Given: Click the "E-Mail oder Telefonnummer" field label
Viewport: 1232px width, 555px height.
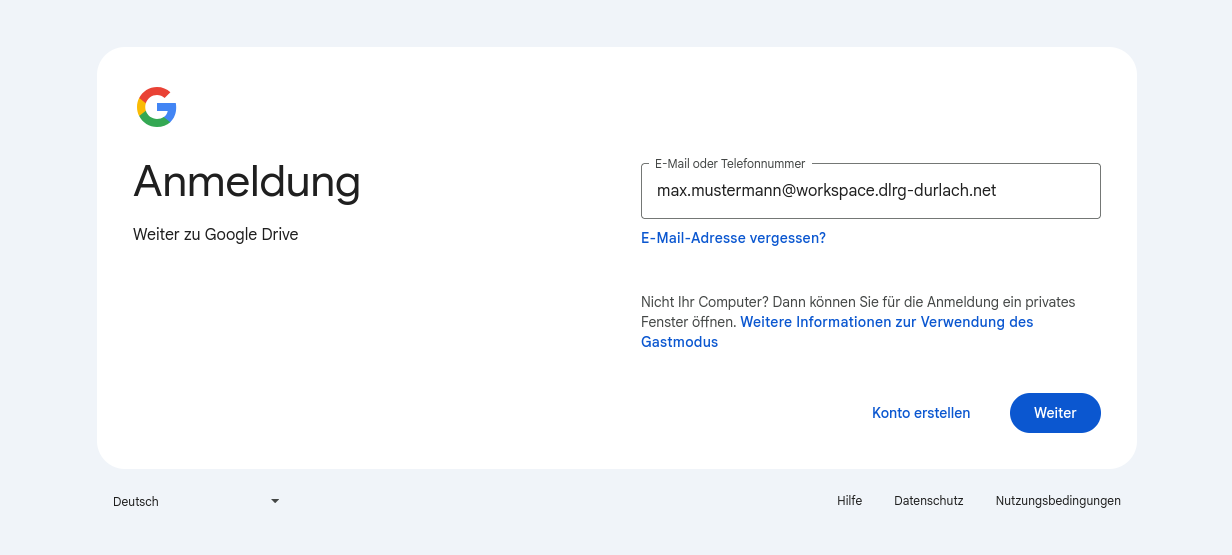Looking at the screenshot, I should 729,164.
